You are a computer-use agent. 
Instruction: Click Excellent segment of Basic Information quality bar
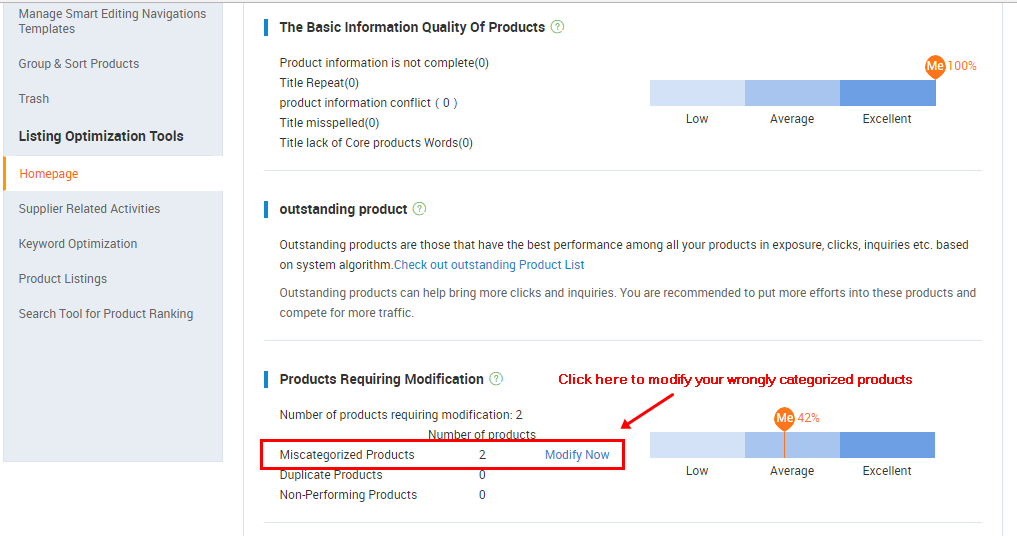coord(887,93)
